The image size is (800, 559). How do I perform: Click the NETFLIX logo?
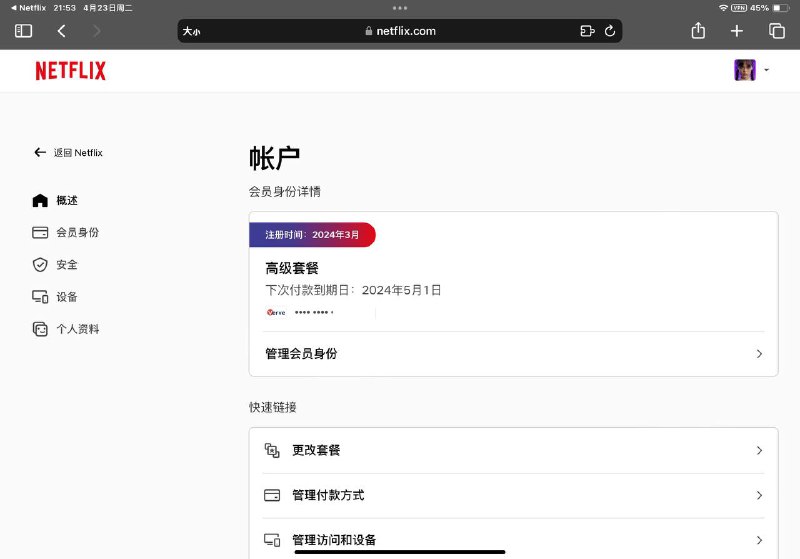click(x=70, y=71)
